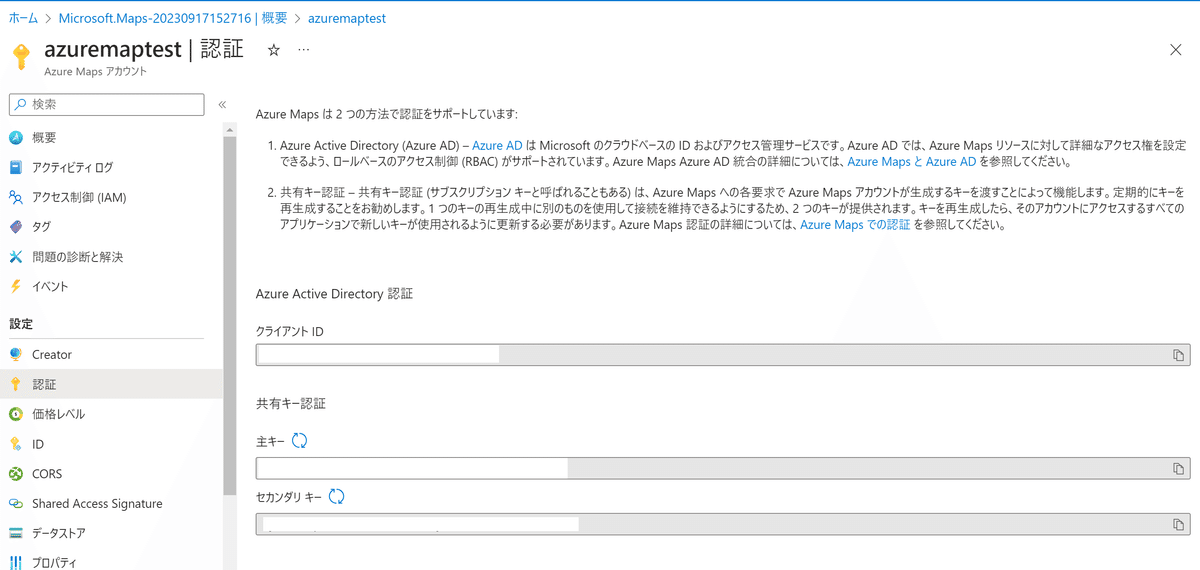Click the イベント lightning bolt icon
Screen dimensions: 1200x570
(x=15, y=287)
